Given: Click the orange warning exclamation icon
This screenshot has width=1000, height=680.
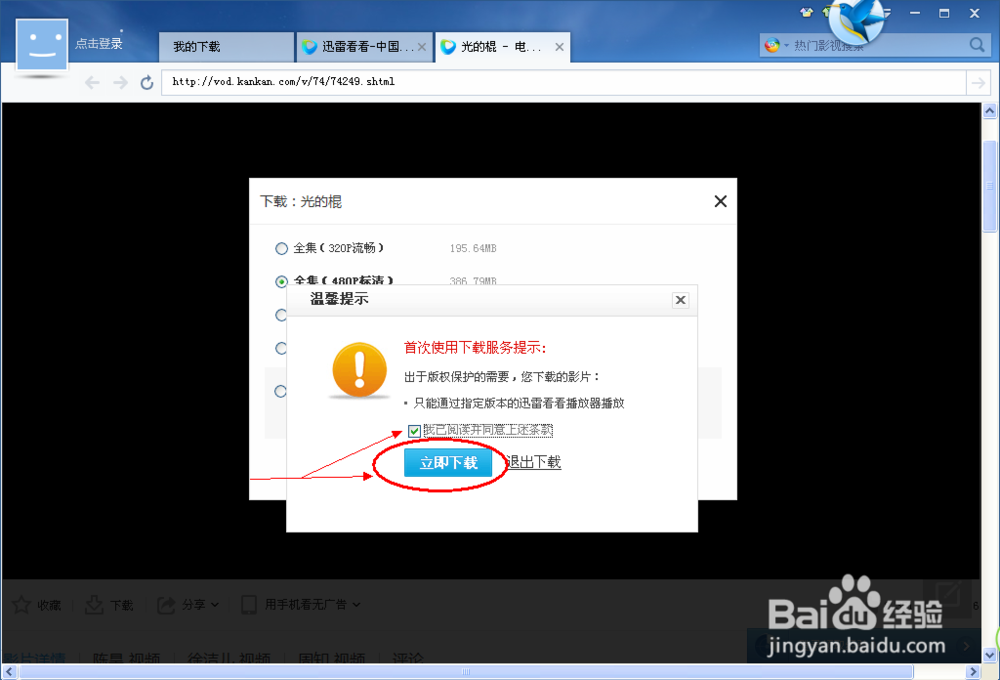Looking at the screenshot, I should click(x=360, y=370).
